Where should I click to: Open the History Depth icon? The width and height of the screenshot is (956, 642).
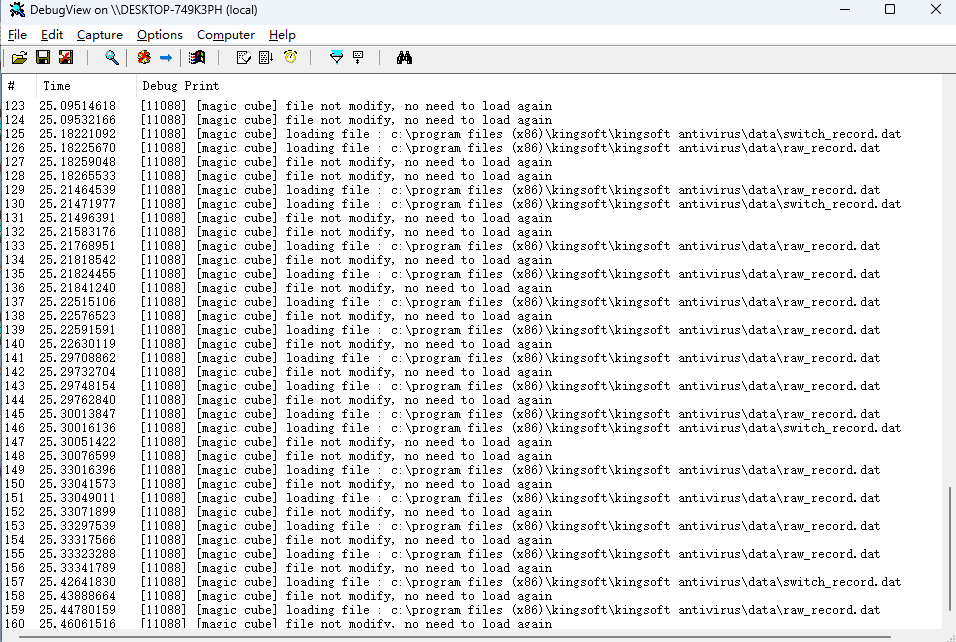click(358, 58)
